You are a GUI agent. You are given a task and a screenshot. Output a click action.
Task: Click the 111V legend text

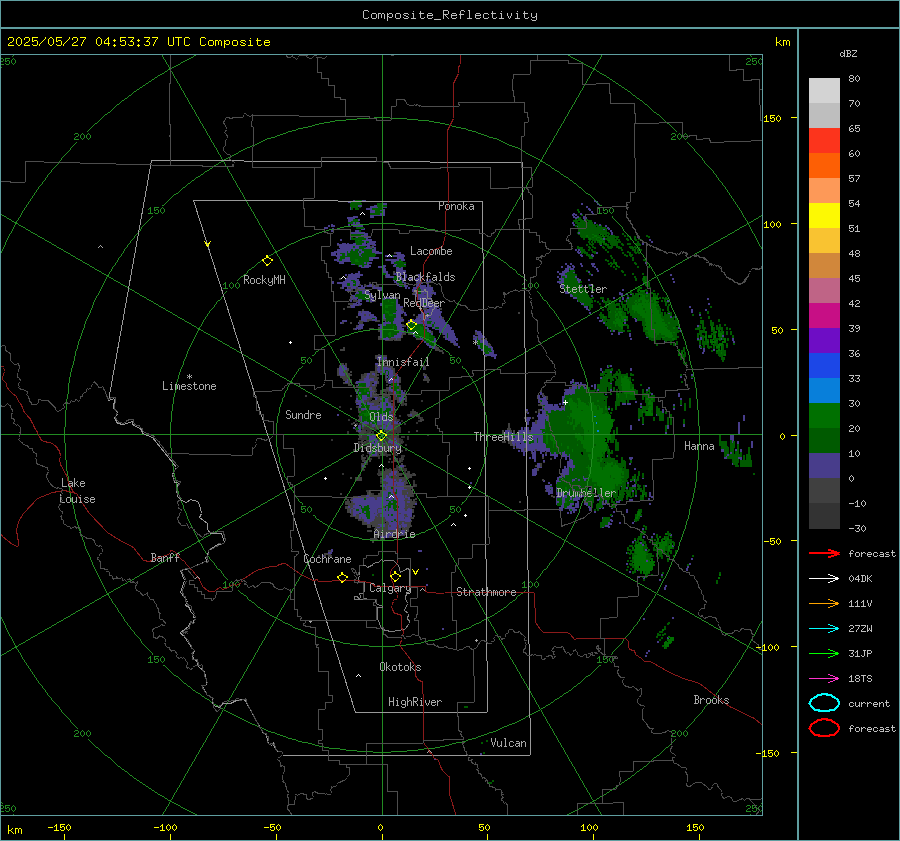click(860, 603)
